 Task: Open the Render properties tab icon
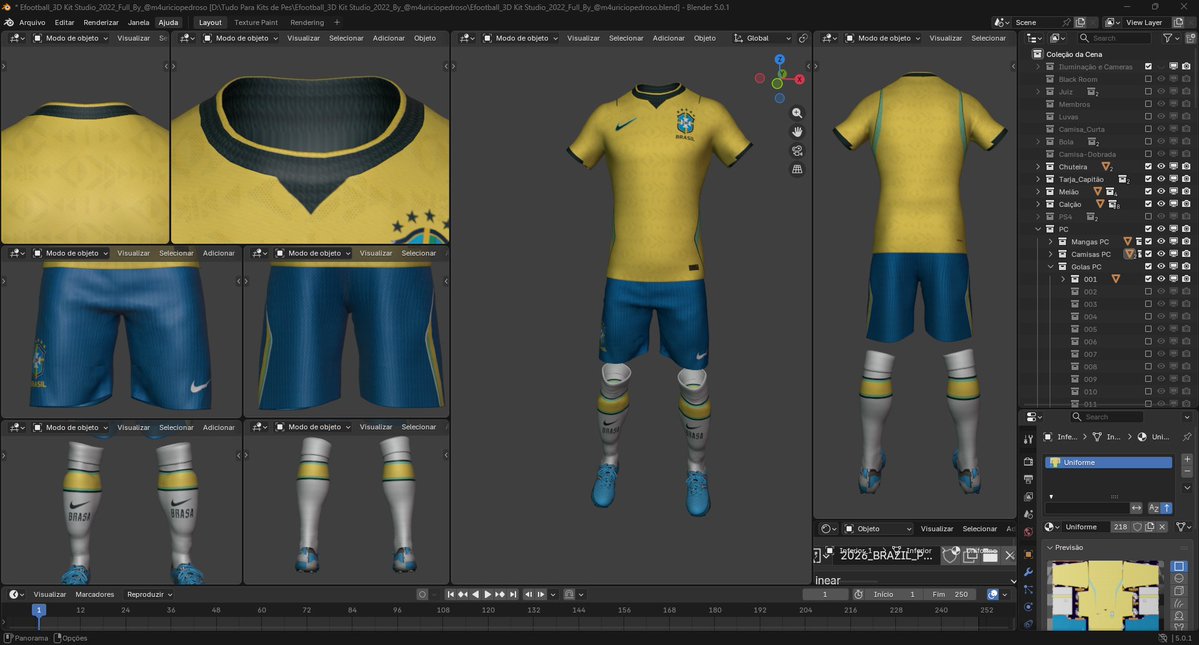[1028, 462]
